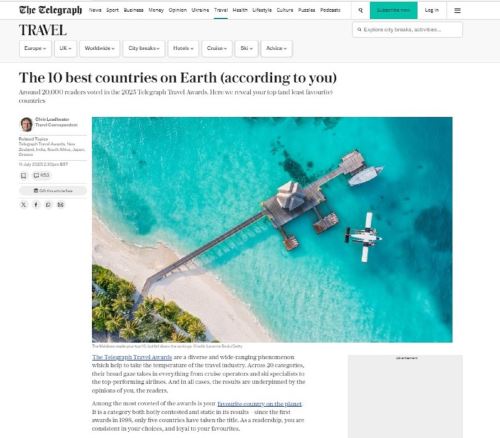Share the article on Facebook
Viewport: 500px width, 438px height.
tap(36, 204)
